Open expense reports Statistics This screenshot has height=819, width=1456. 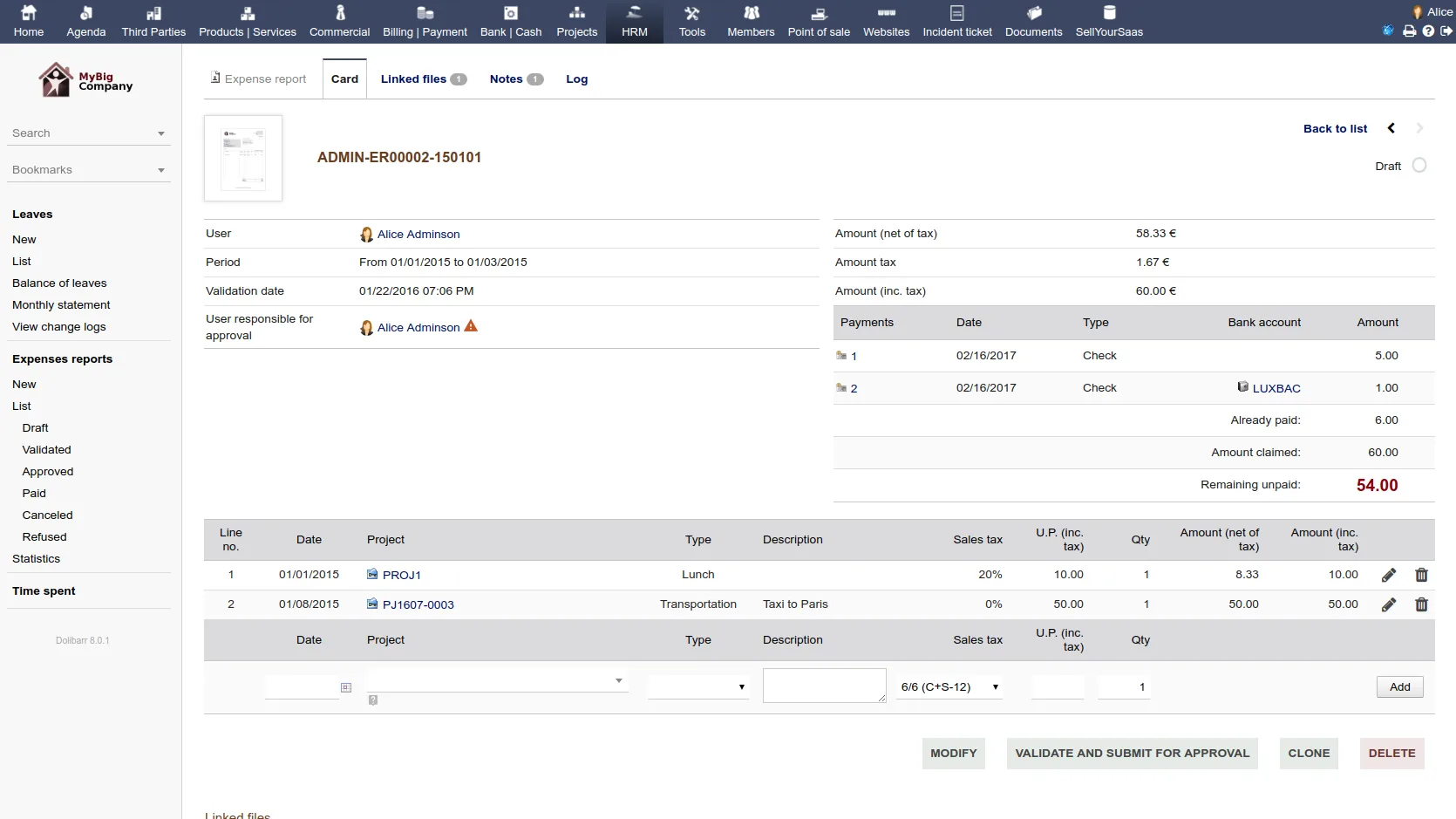(x=36, y=558)
